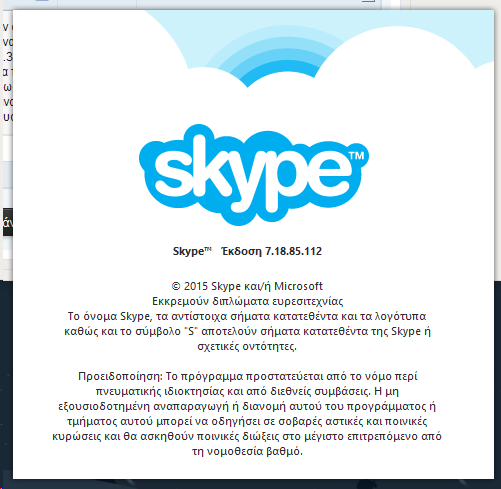Screen dimensions: 501x489
Task: Click the TM mark inside the Skype logo
Action: click(356, 156)
